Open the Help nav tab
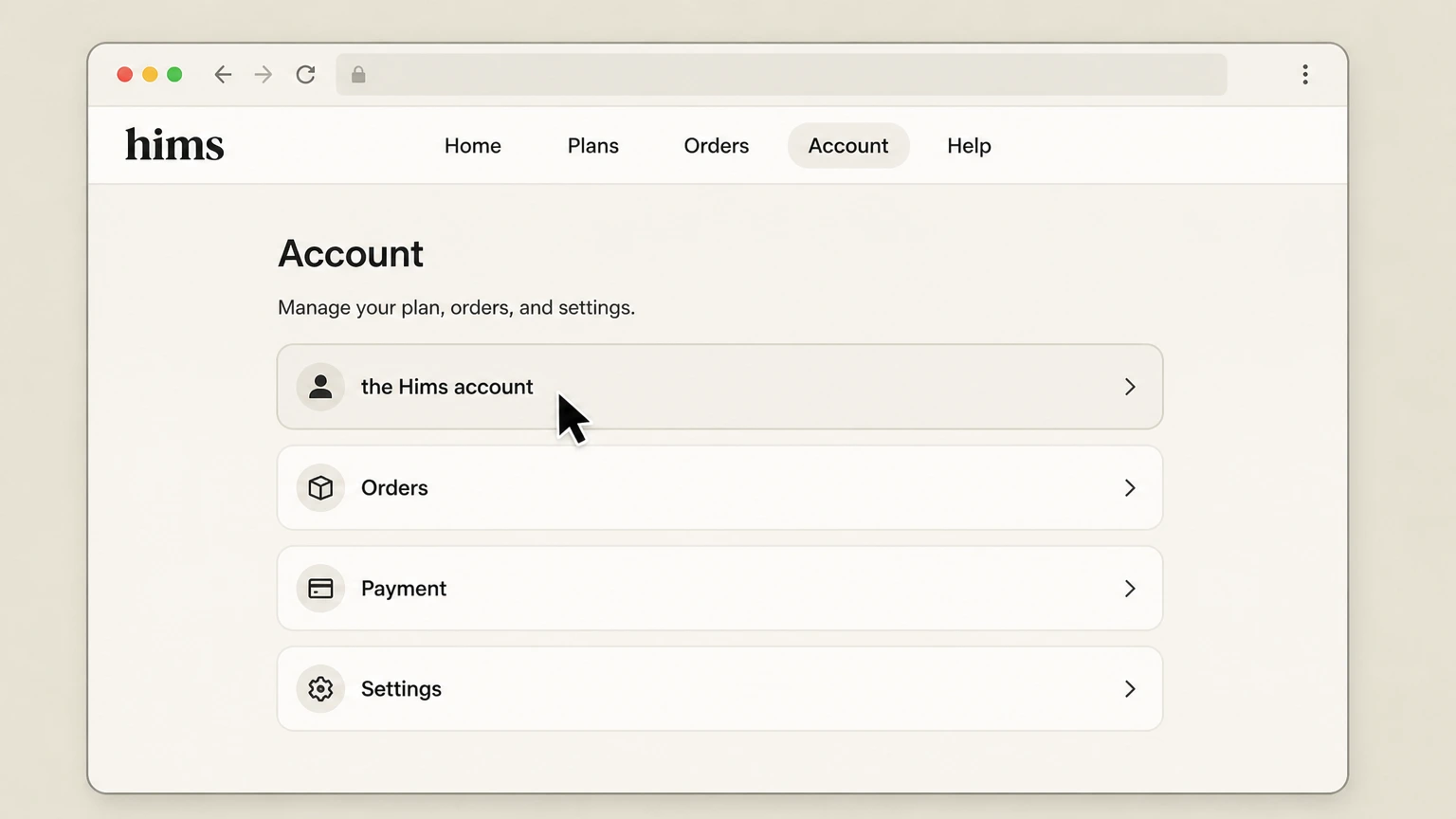 [969, 146]
